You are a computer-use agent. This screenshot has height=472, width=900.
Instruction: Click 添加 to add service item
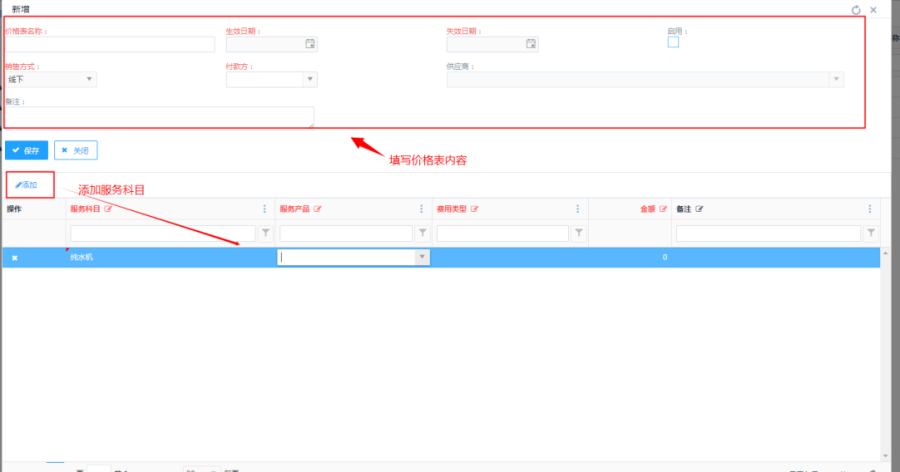tap(27, 185)
